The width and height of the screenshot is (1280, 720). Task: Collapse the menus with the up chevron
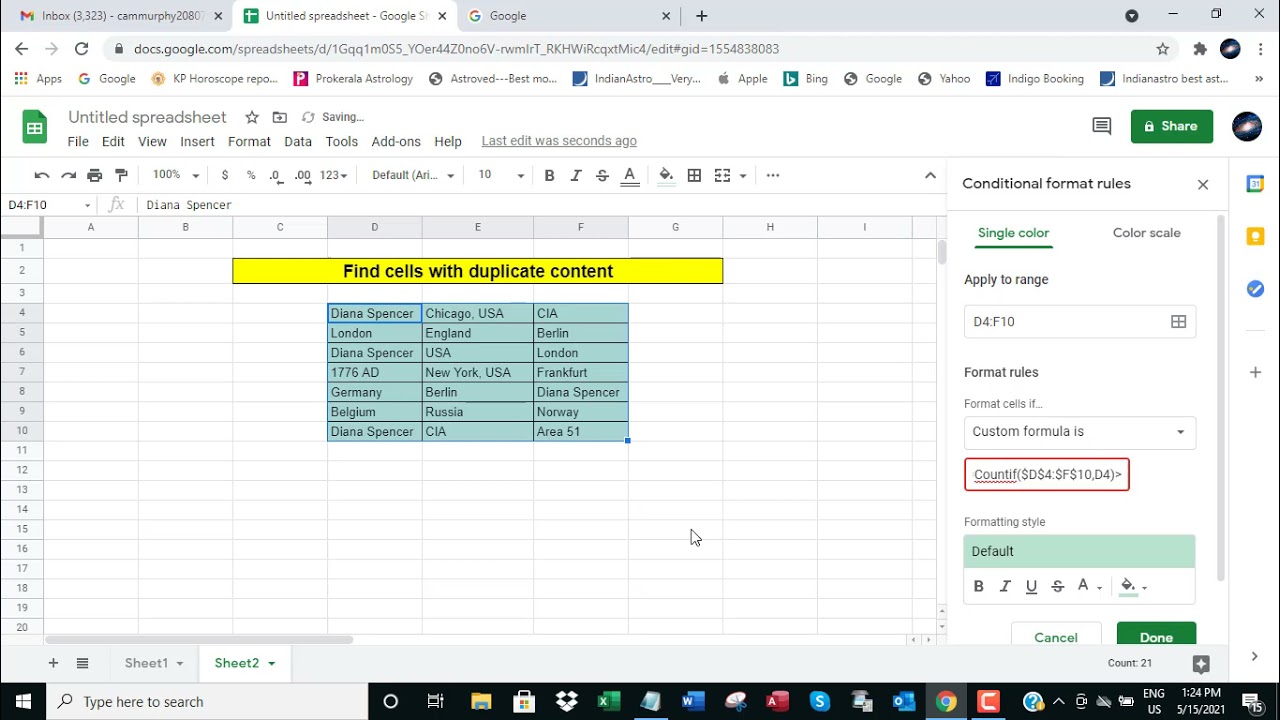(930, 175)
